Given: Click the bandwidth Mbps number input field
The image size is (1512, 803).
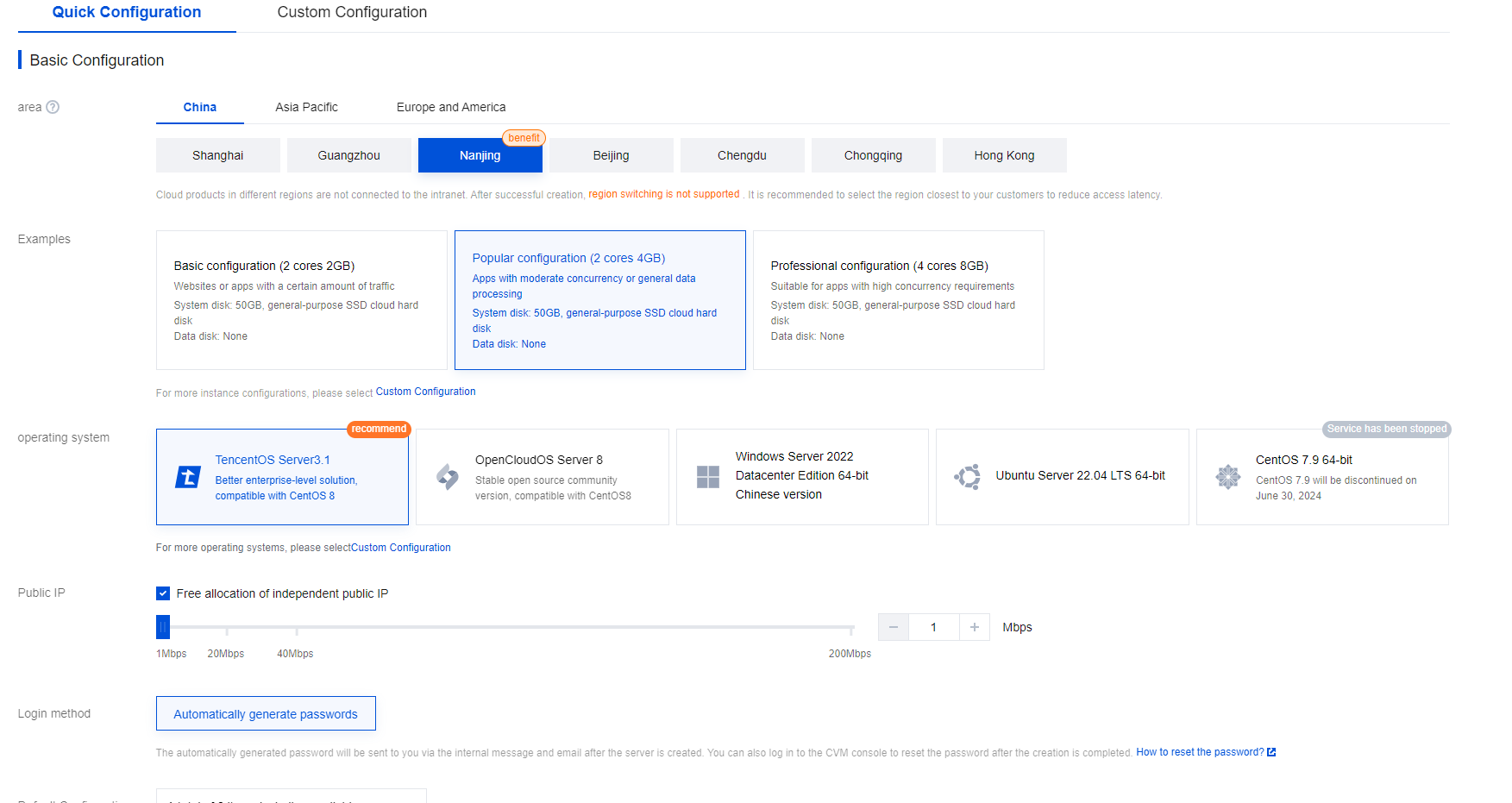Looking at the screenshot, I should (934, 627).
